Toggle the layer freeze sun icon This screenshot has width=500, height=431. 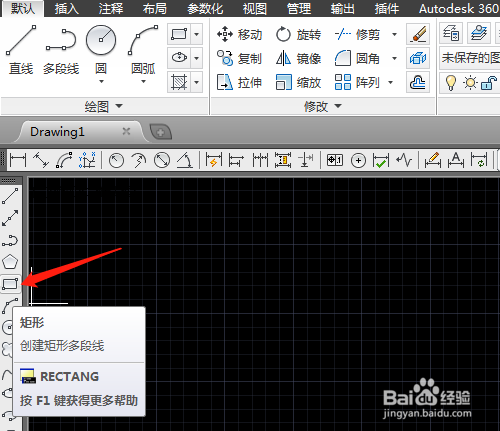470,82
